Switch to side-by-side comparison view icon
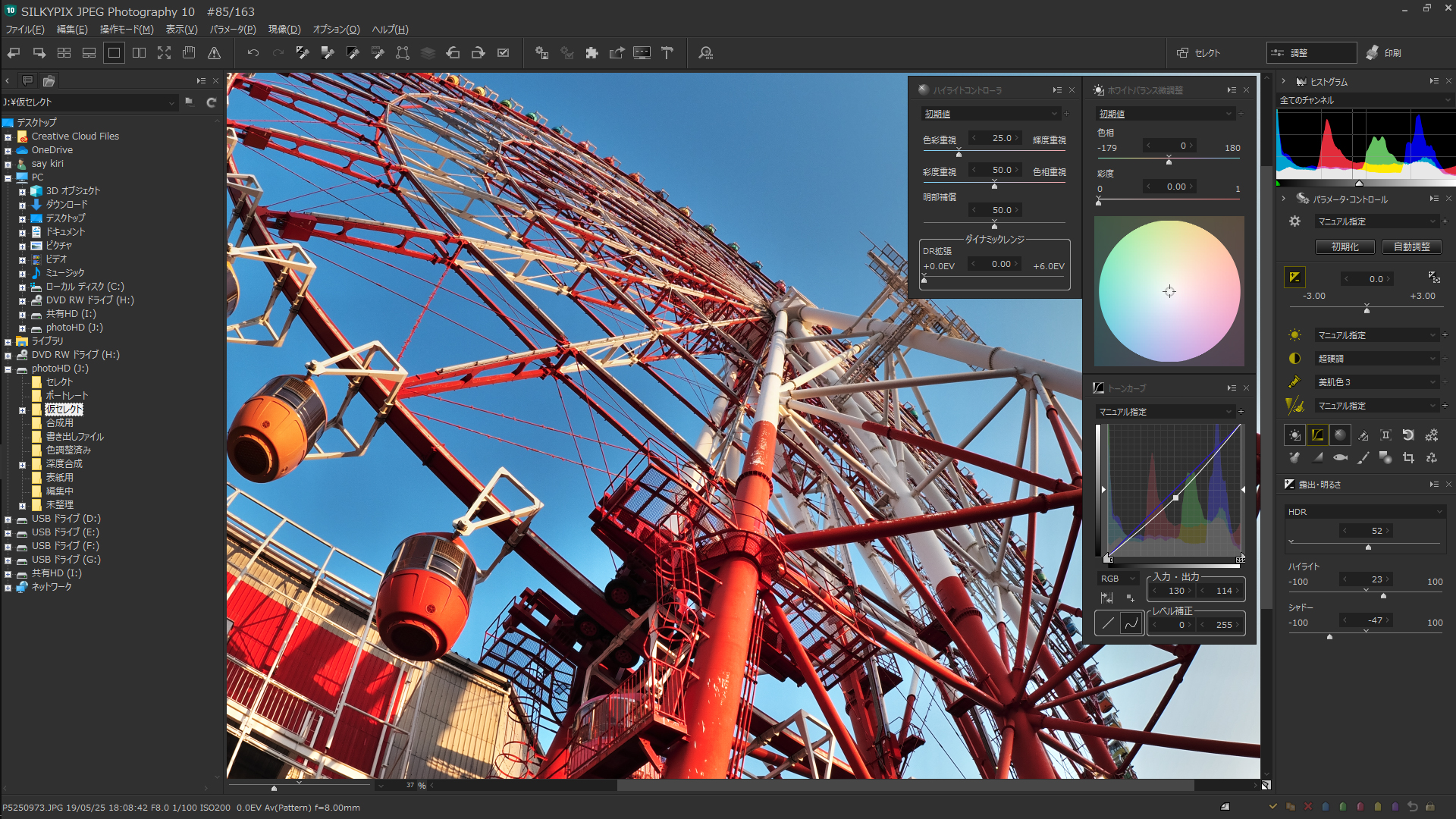Screen dimensions: 1456x819 139,53
